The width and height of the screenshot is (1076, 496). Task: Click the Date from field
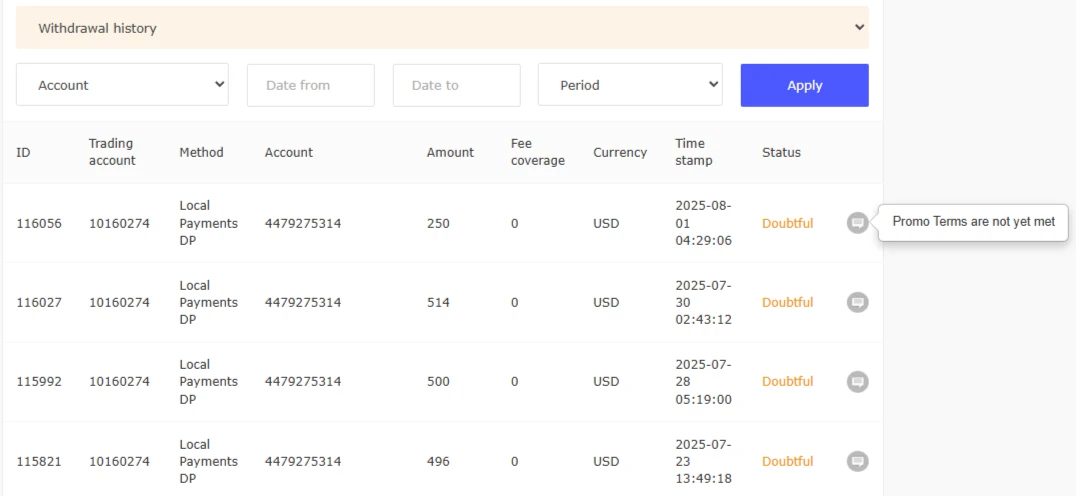(310, 85)
